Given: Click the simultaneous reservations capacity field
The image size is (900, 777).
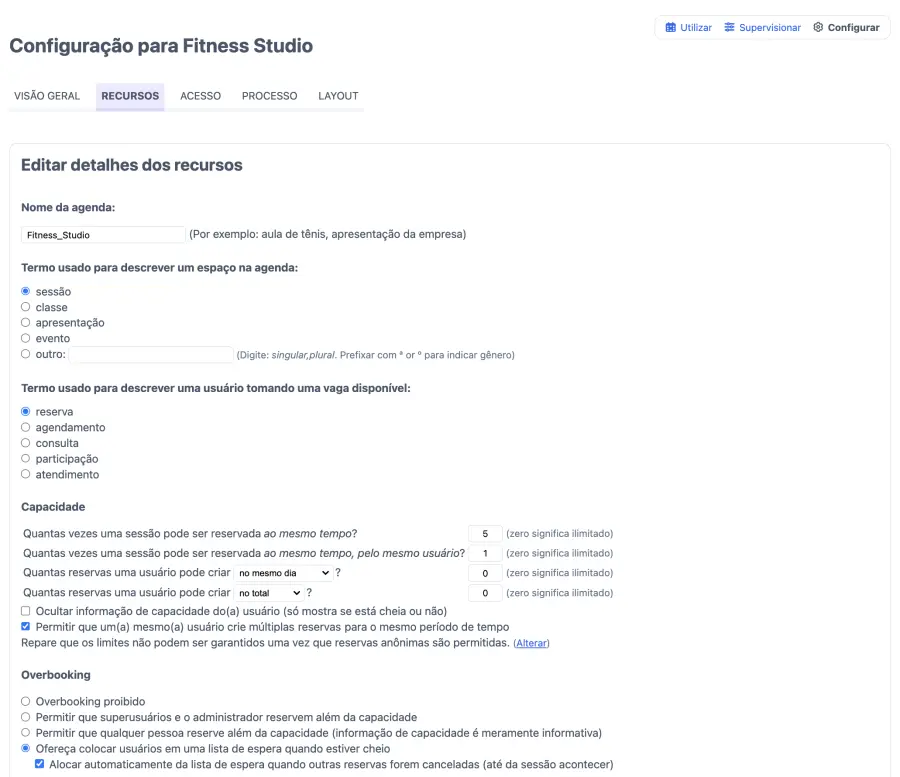Looking at the screenshot, I should tap(485, 533).
